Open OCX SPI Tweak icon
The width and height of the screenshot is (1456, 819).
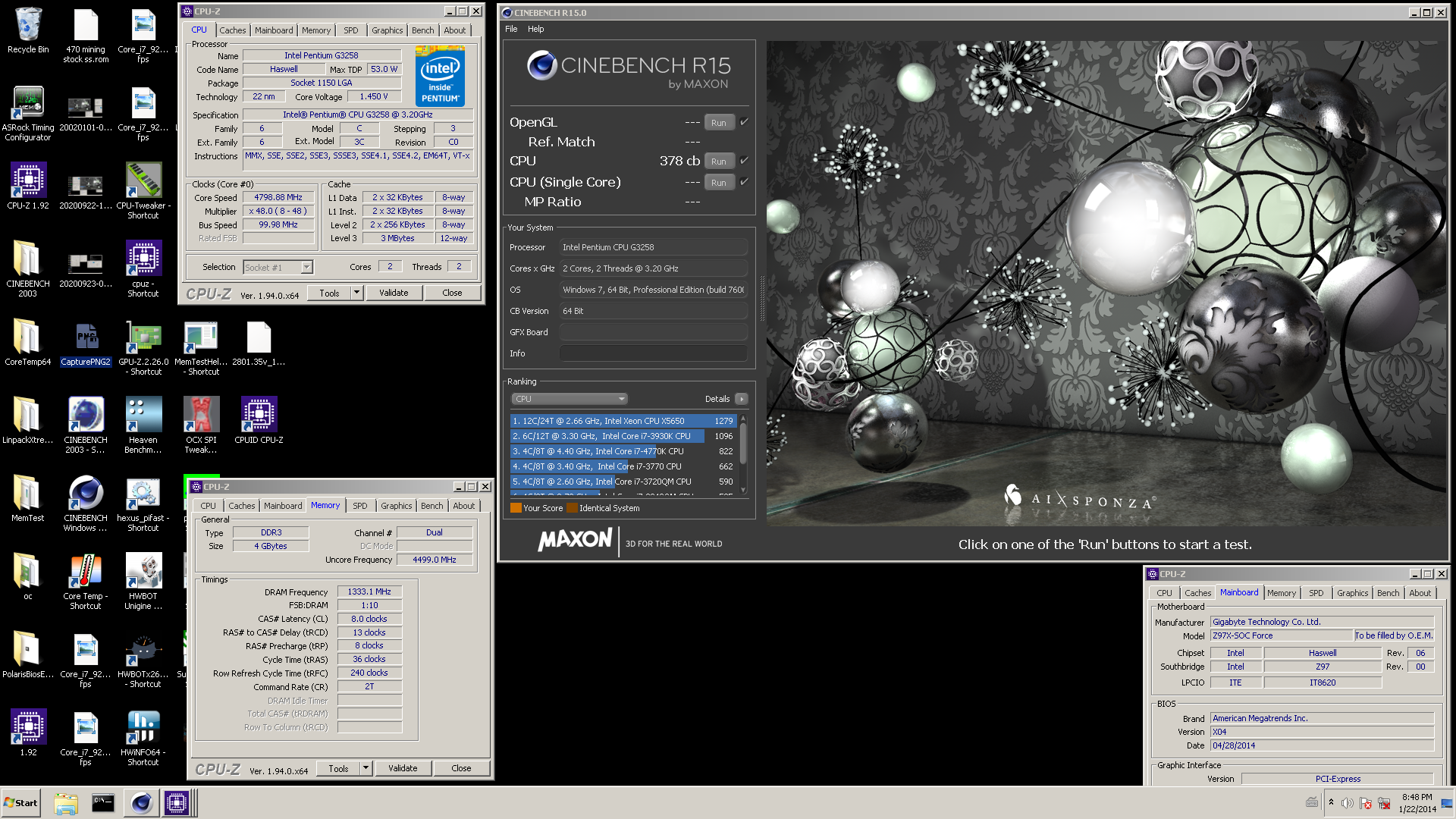(x=201, y=425)
